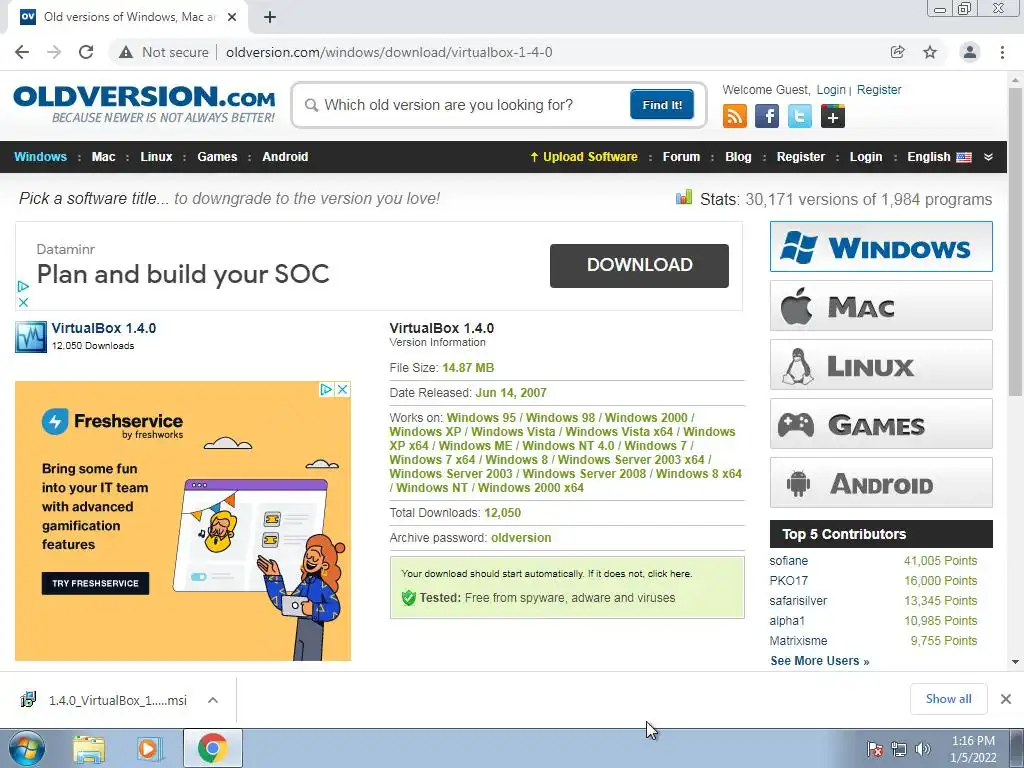This screenshot has width=1024, height=768.
Task: Click the volume speaker tray icon
Action: (923, 749)
